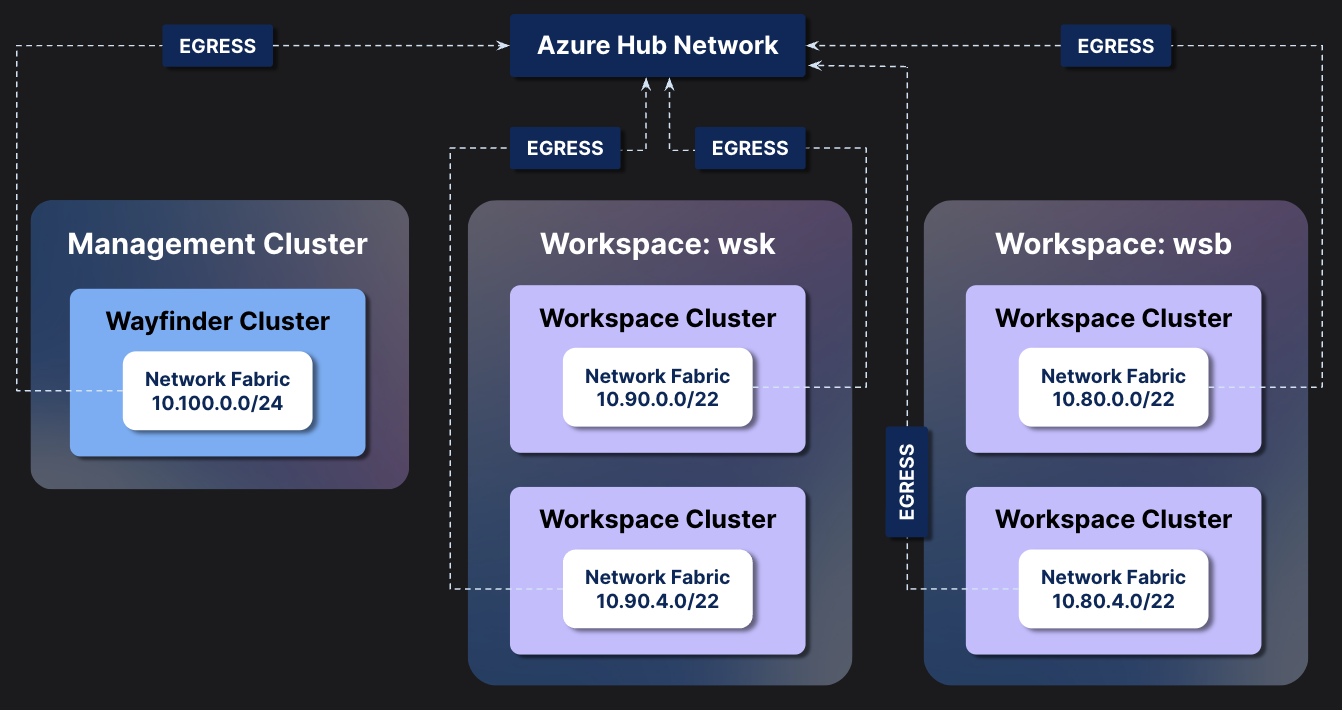Select the Workspace: wsk title

tap(658, 243)
